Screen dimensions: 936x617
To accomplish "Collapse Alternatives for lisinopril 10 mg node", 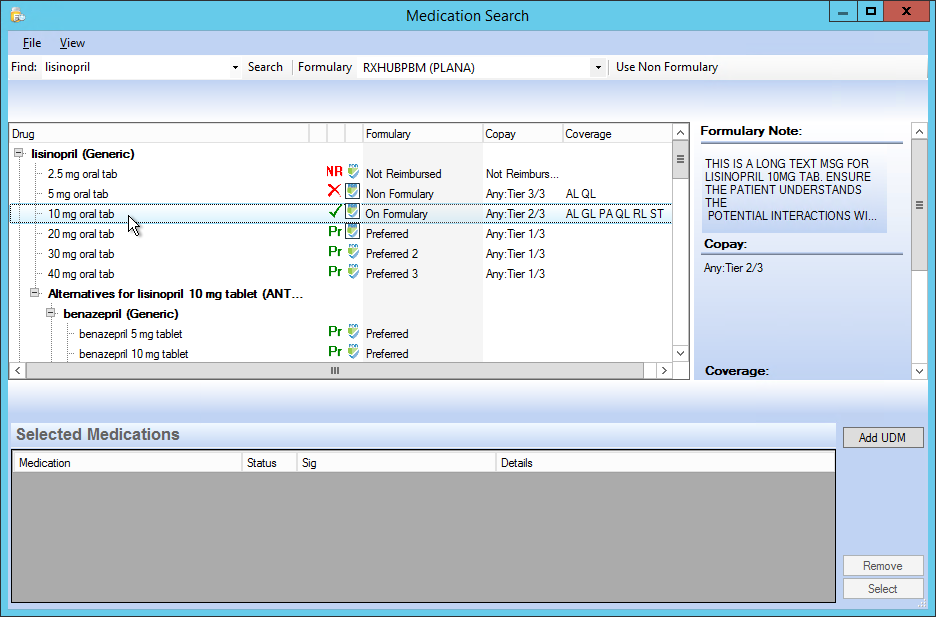I will [x=35, y=293].
